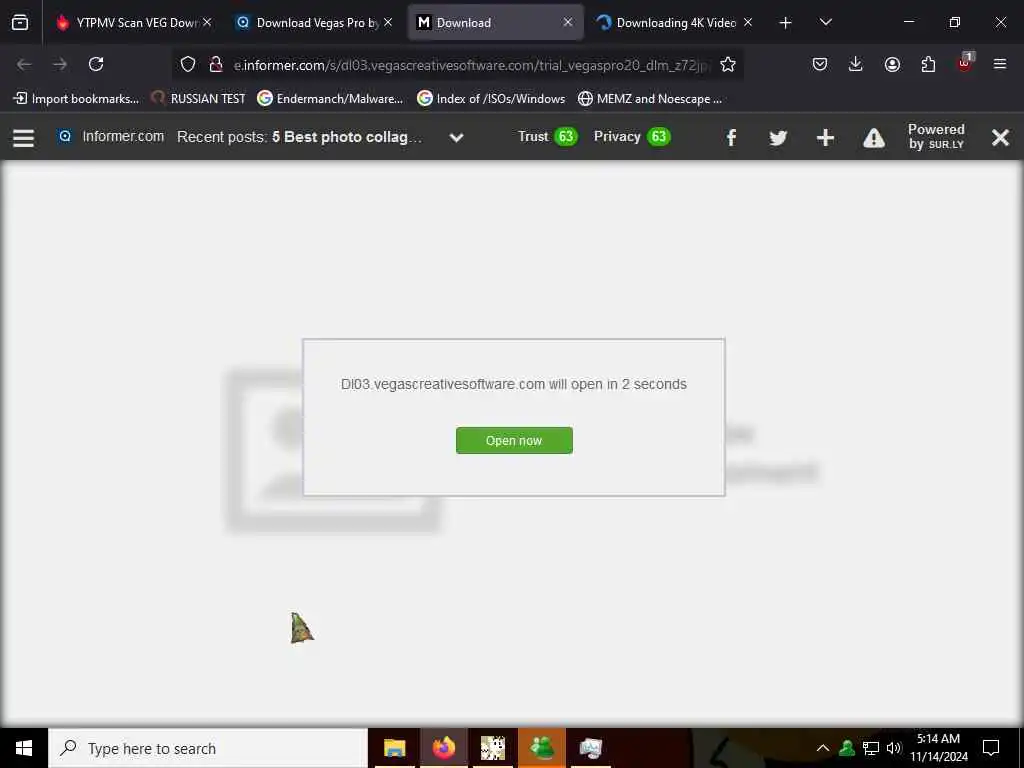Switch to Downloading 4K Video tab
The image size is (1024, 768).
click(673, 22)
